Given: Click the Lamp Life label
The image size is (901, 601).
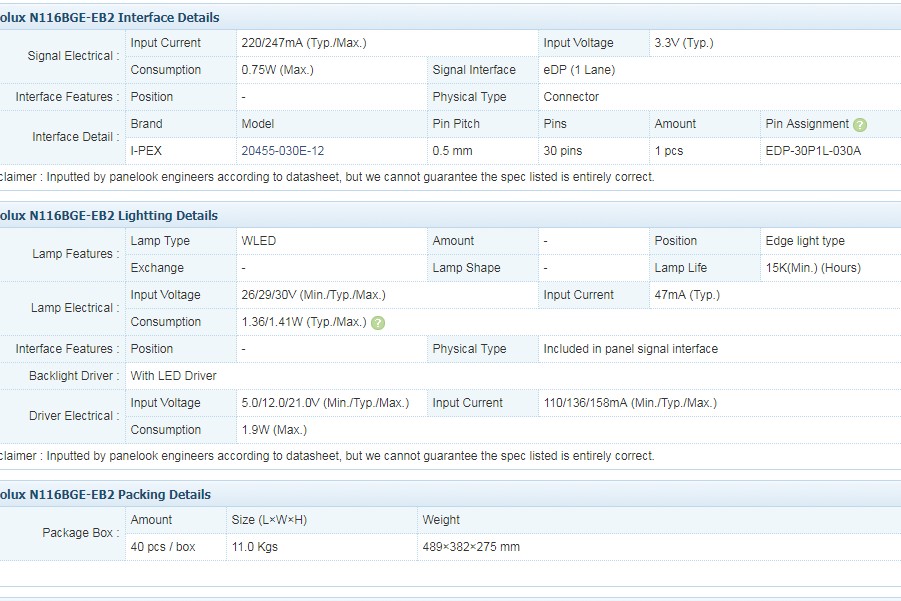Looking at the screenshot, I should point(680,268).
